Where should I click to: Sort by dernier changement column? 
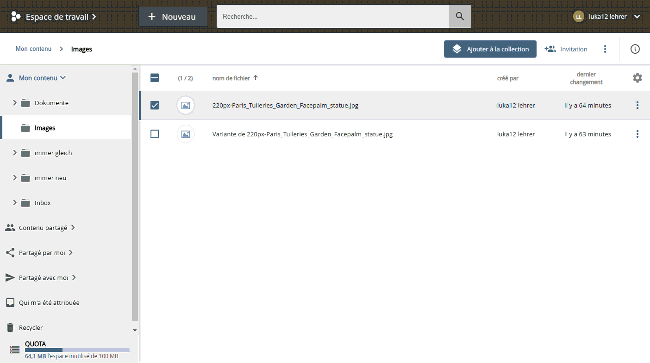pyautogui.click(x=586, y=78)
